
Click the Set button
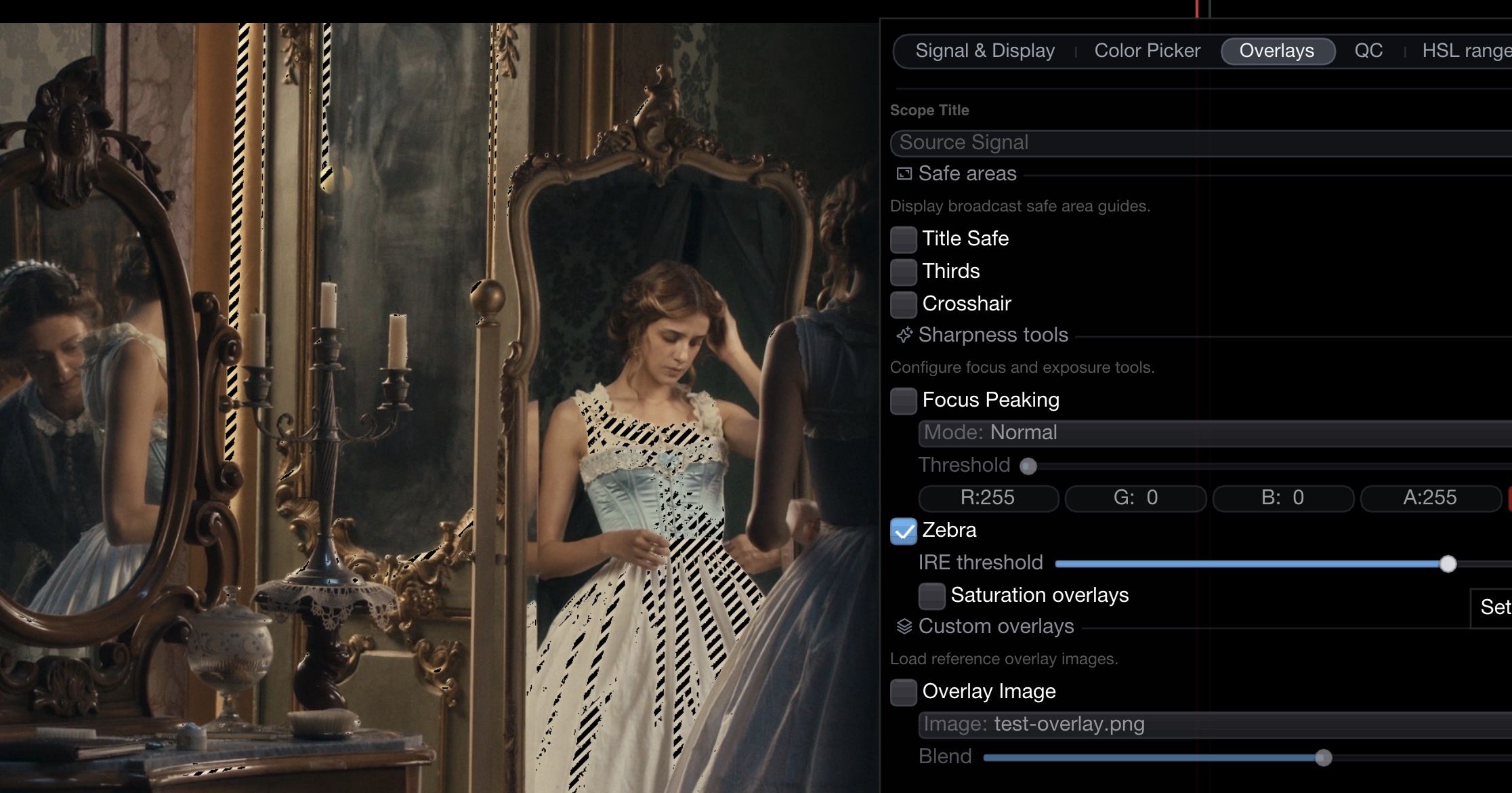coord(1494,607)
